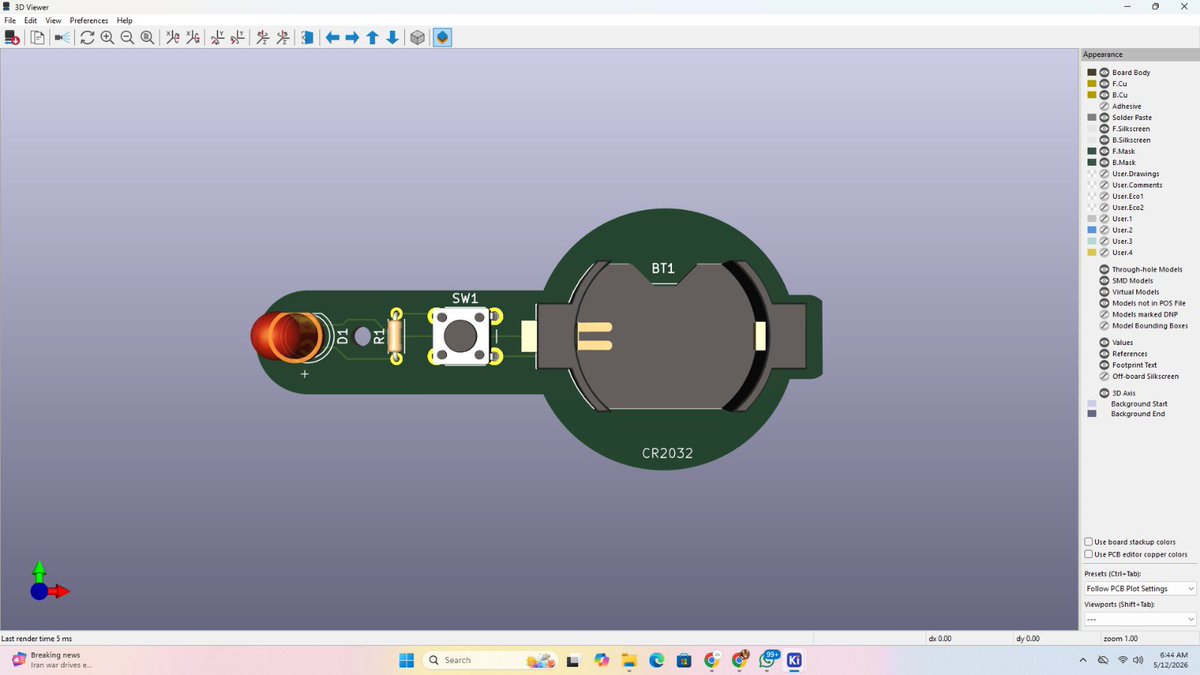Hide References text
The image size is (1200, 675).
click(1105, 354)
